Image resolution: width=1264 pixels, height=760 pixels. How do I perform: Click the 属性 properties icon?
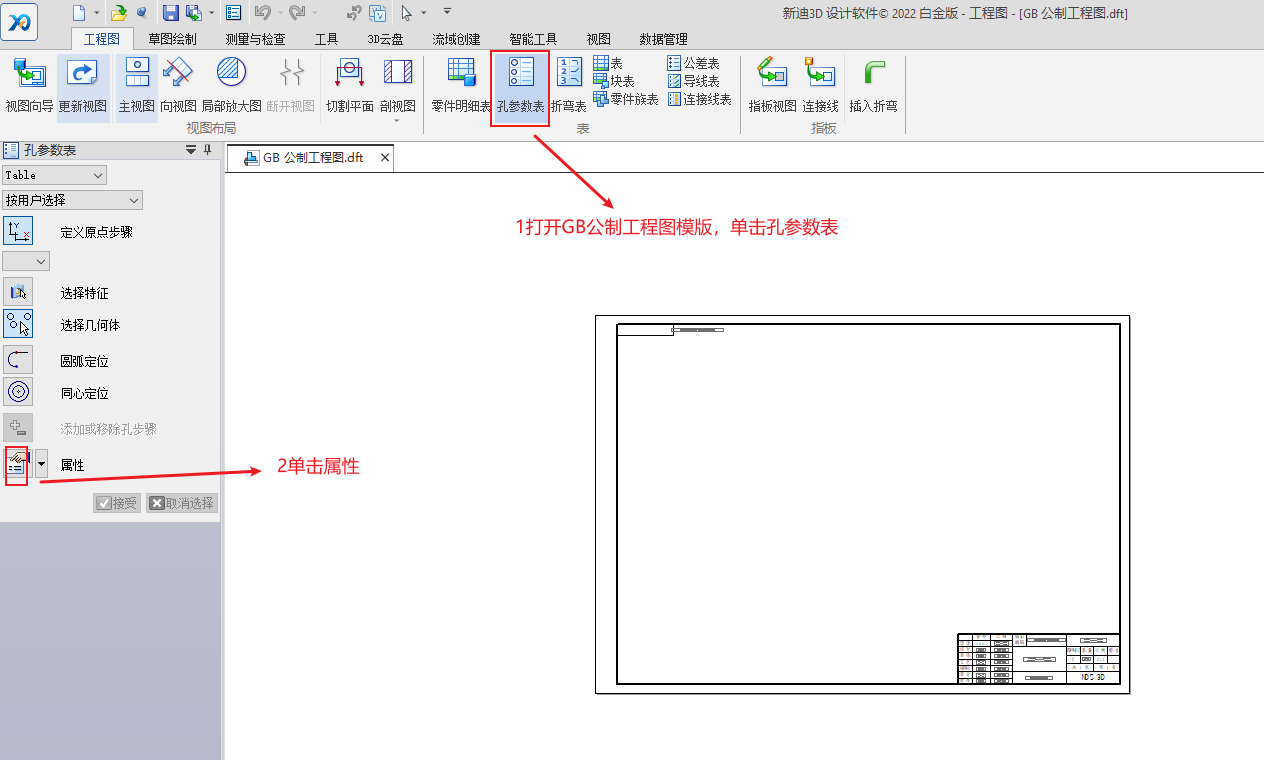pyautogui.click(x=17, y=464)
